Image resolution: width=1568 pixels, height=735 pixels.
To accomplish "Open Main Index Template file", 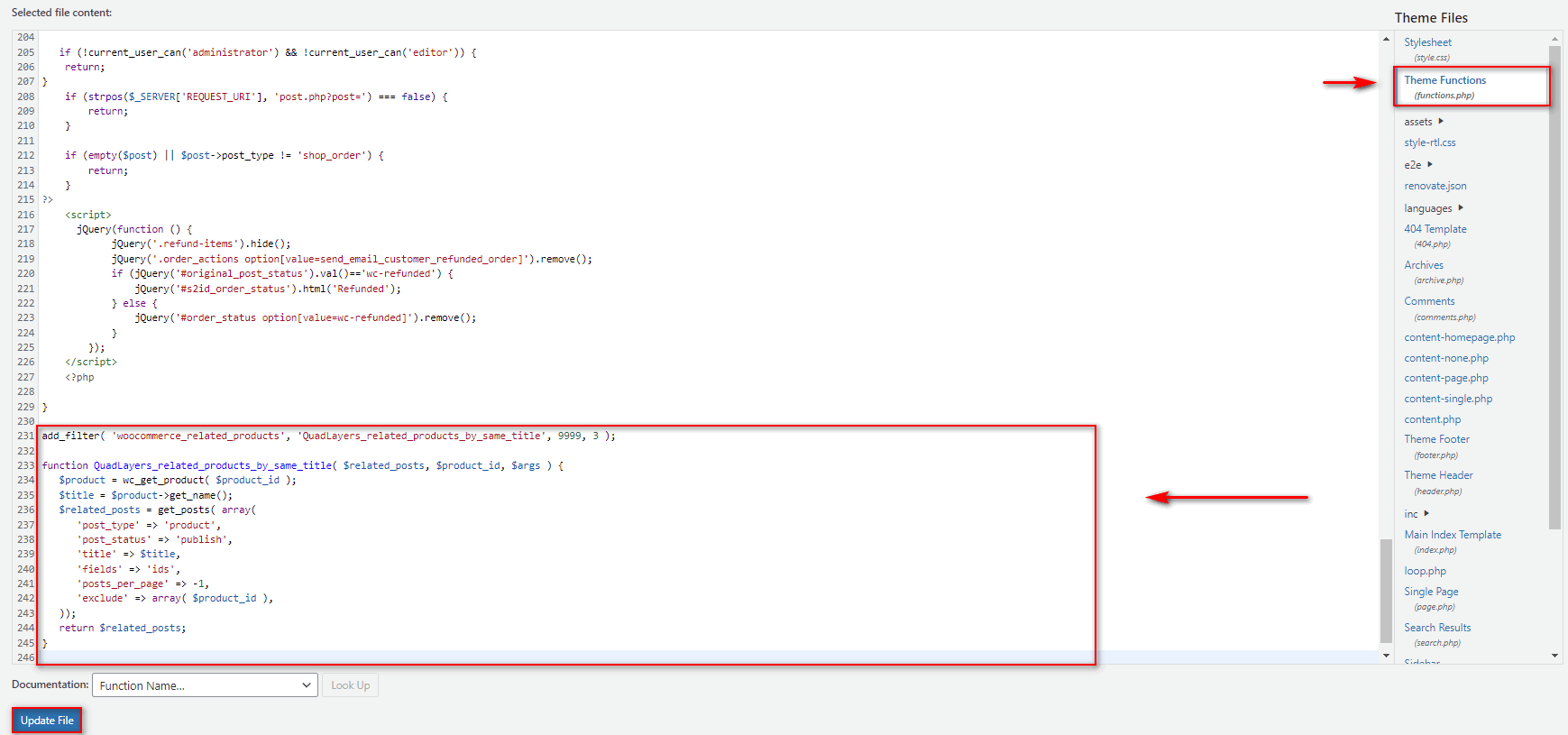I will (x=1453, y=535).
